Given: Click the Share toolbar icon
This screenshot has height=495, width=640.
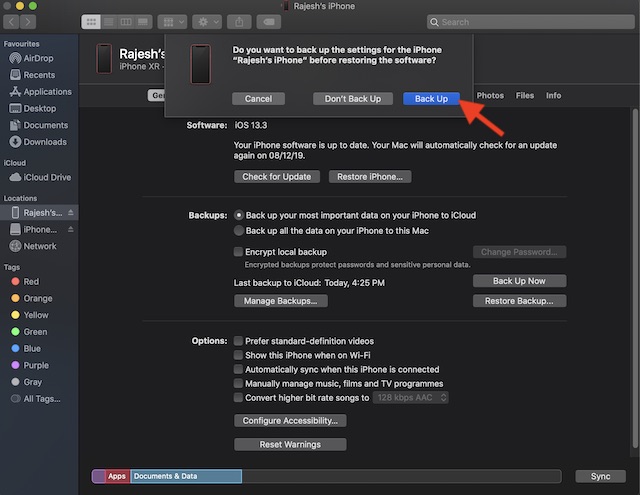Looking at the screenshot, I should coord(239,22).
